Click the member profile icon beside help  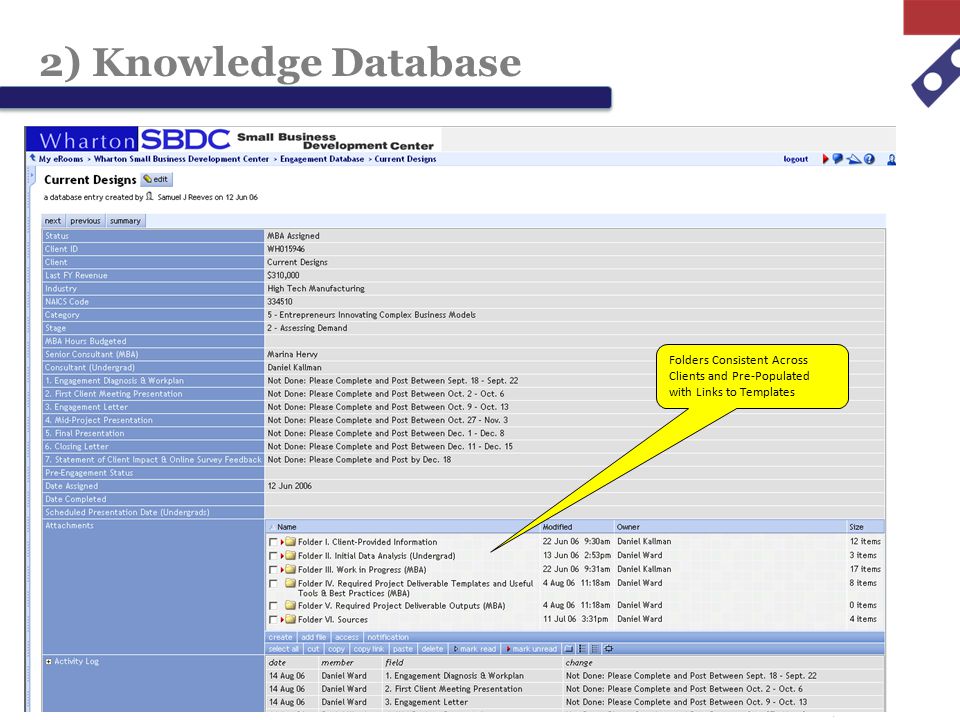pyautogui.click(x=891, y=159)
